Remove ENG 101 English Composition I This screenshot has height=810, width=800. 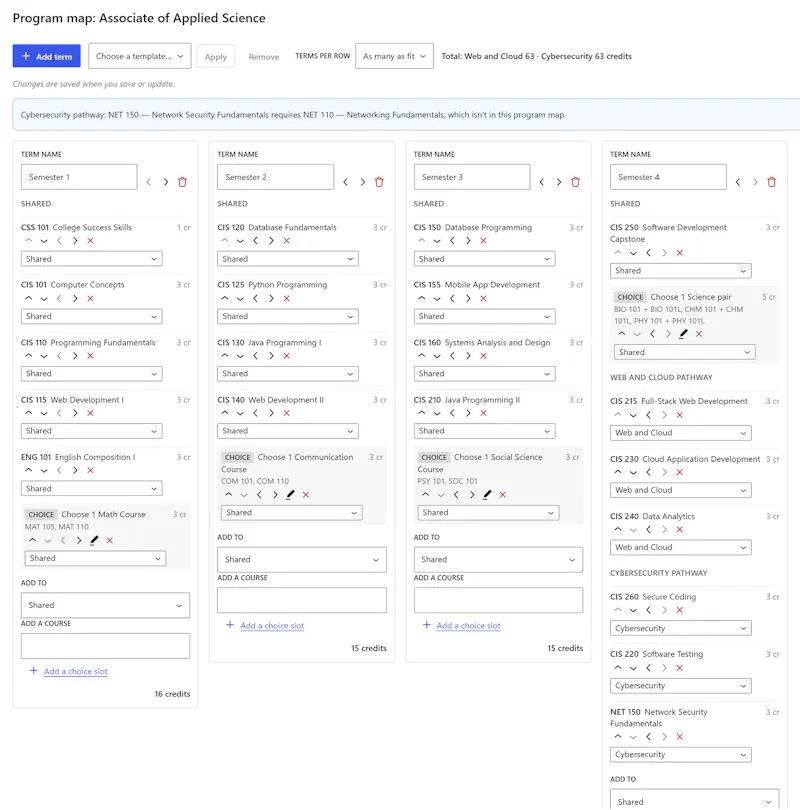click(90, 471)
